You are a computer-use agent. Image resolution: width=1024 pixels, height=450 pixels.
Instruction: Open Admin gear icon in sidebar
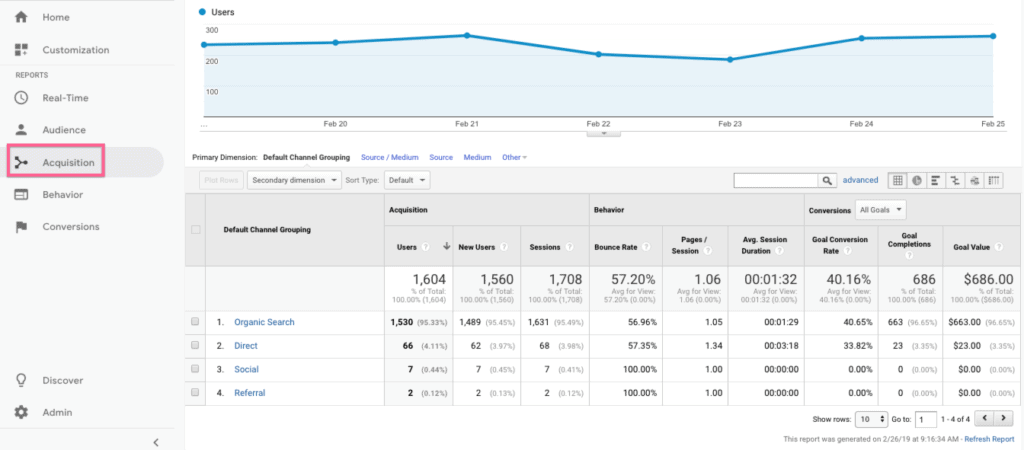[22, 412]
